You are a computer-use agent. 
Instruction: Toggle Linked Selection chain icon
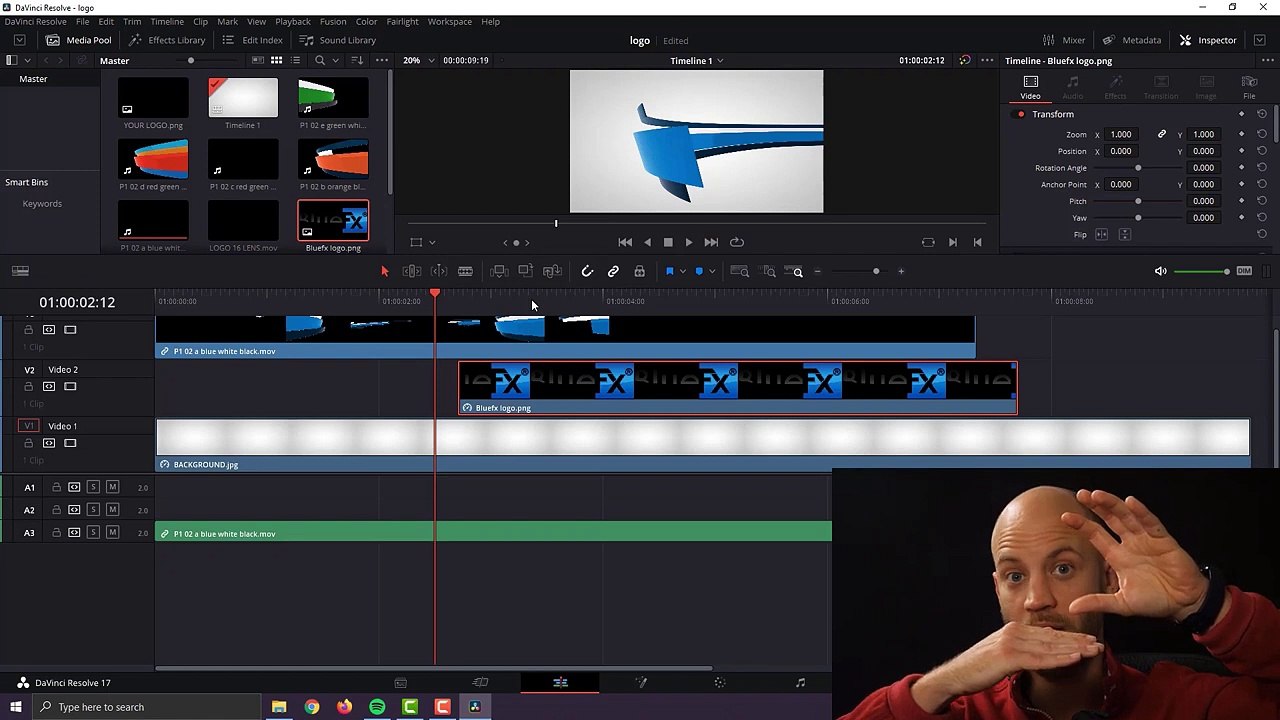pyautogui.click(x=613, y=271)
